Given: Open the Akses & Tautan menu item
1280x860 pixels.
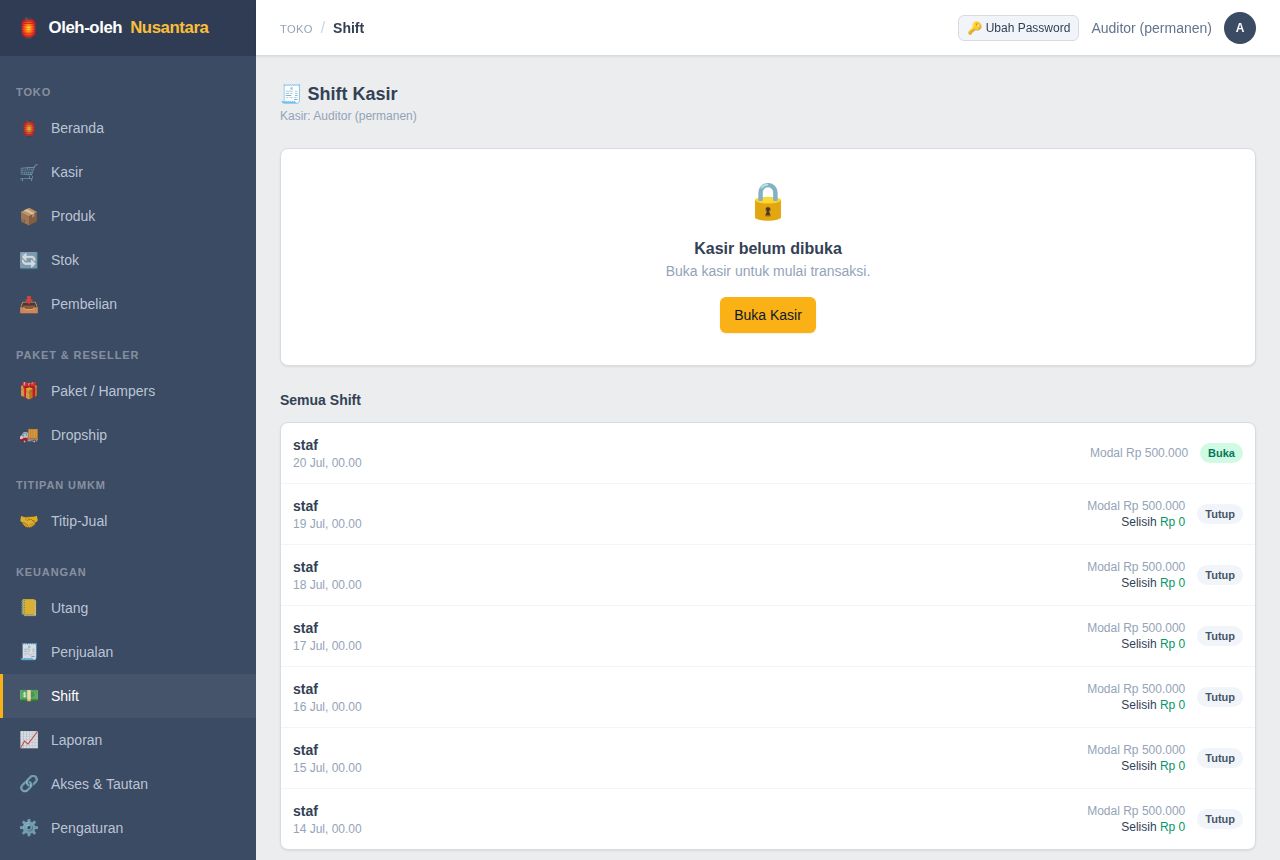Looking at the screenshot, I should pyautogui.click(x=128, y=784).
